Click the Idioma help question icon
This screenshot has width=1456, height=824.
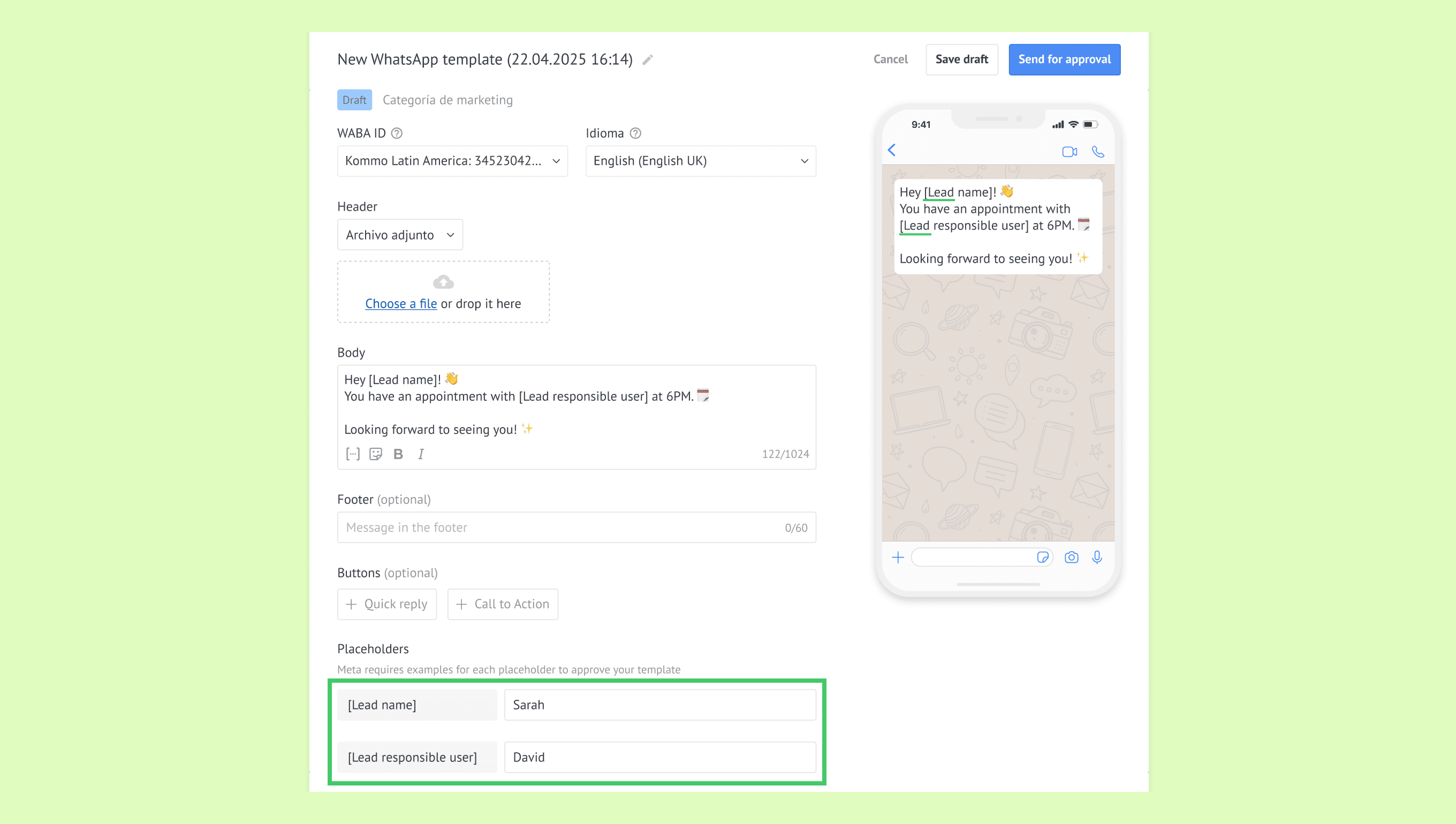click(x=635, y=133)
